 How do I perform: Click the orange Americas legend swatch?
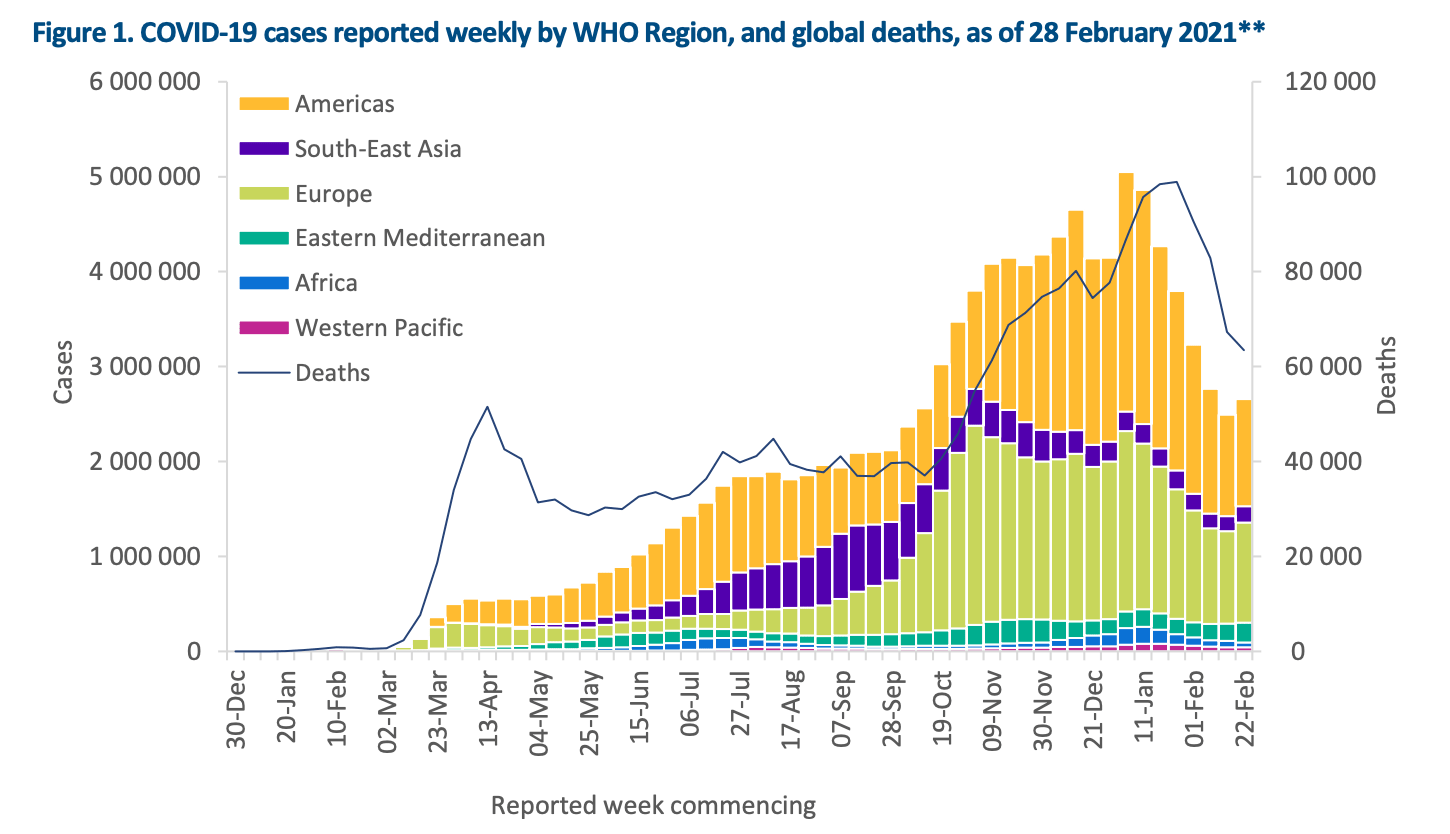point(264,103)
